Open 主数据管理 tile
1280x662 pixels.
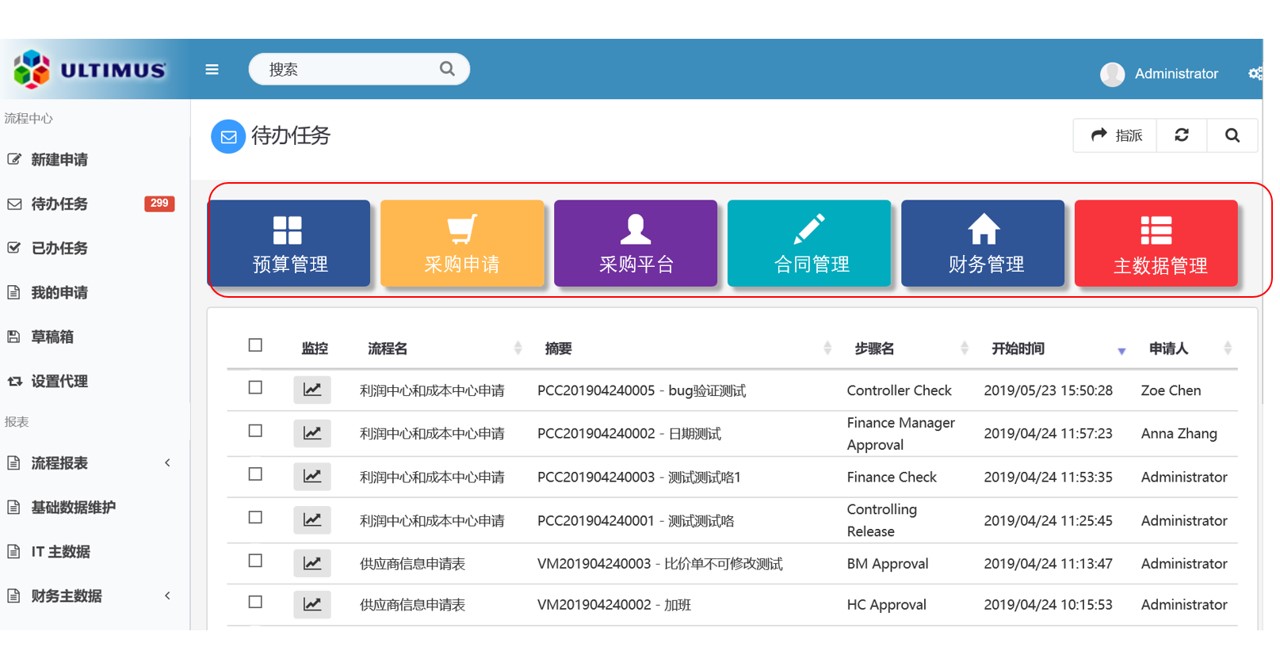coord(1156,243)
